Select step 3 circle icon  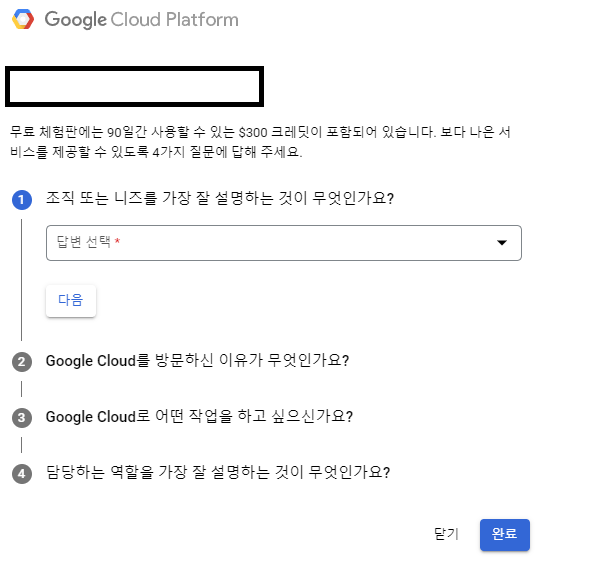22,418
